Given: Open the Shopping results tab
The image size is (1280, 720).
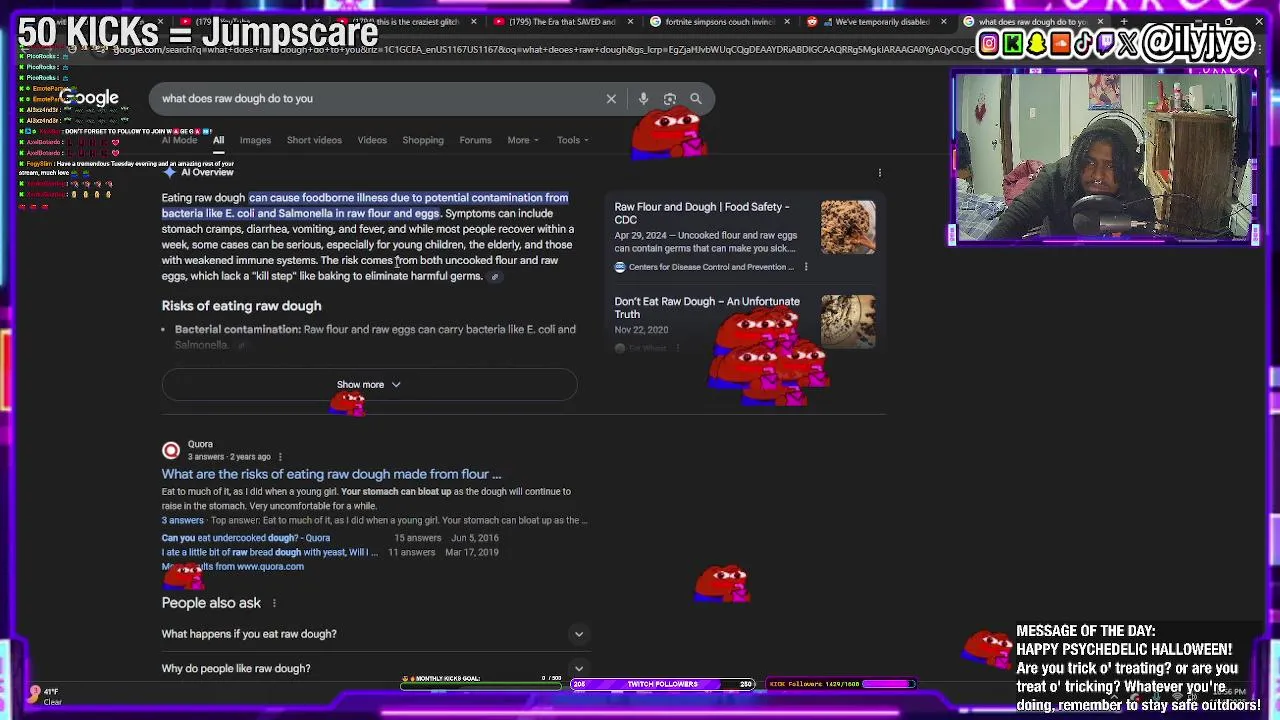Looking at the screenshot, I should (x=423, y=140).
